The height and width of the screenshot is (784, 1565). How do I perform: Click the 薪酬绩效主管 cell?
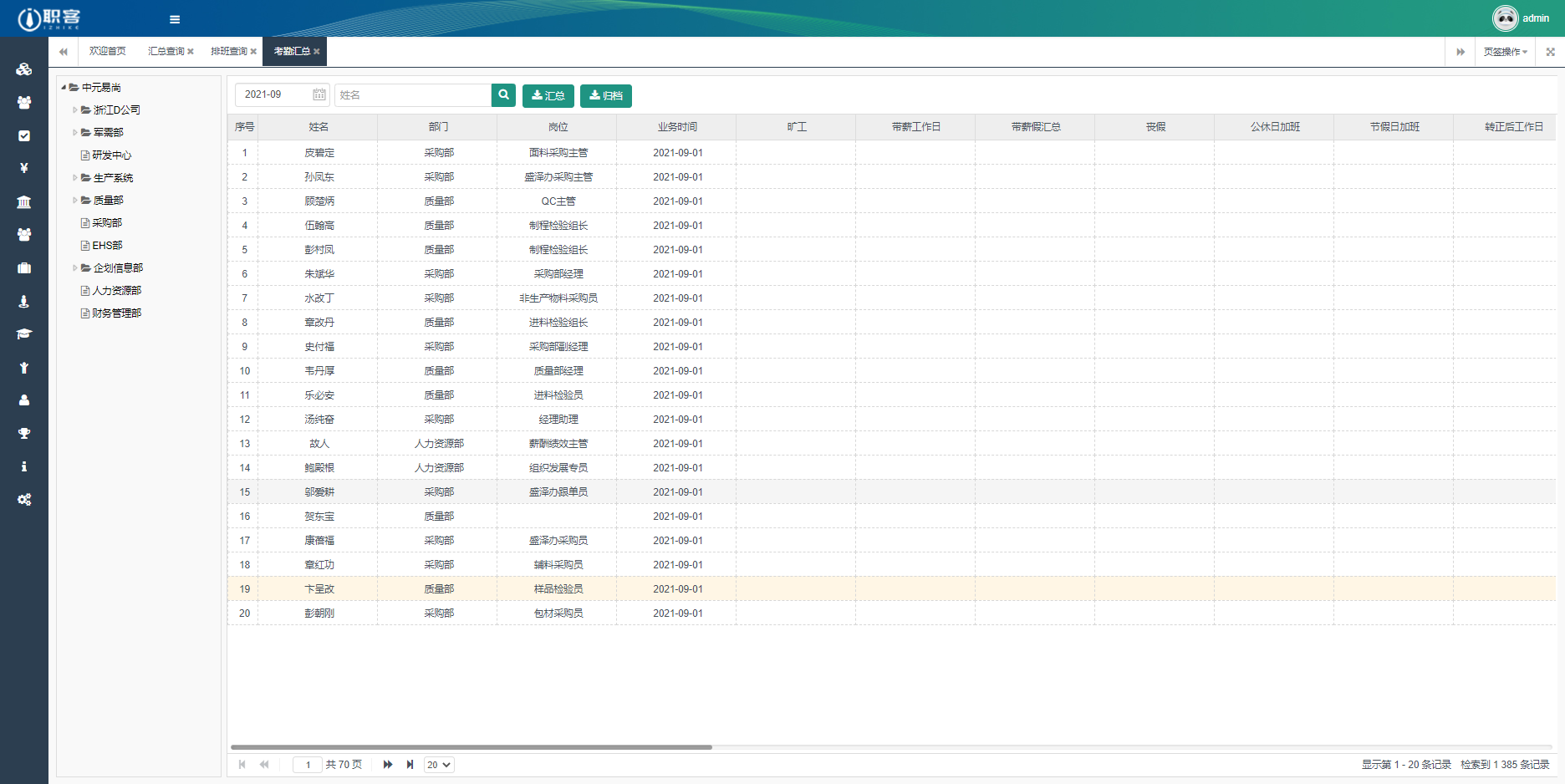point(558,444)
